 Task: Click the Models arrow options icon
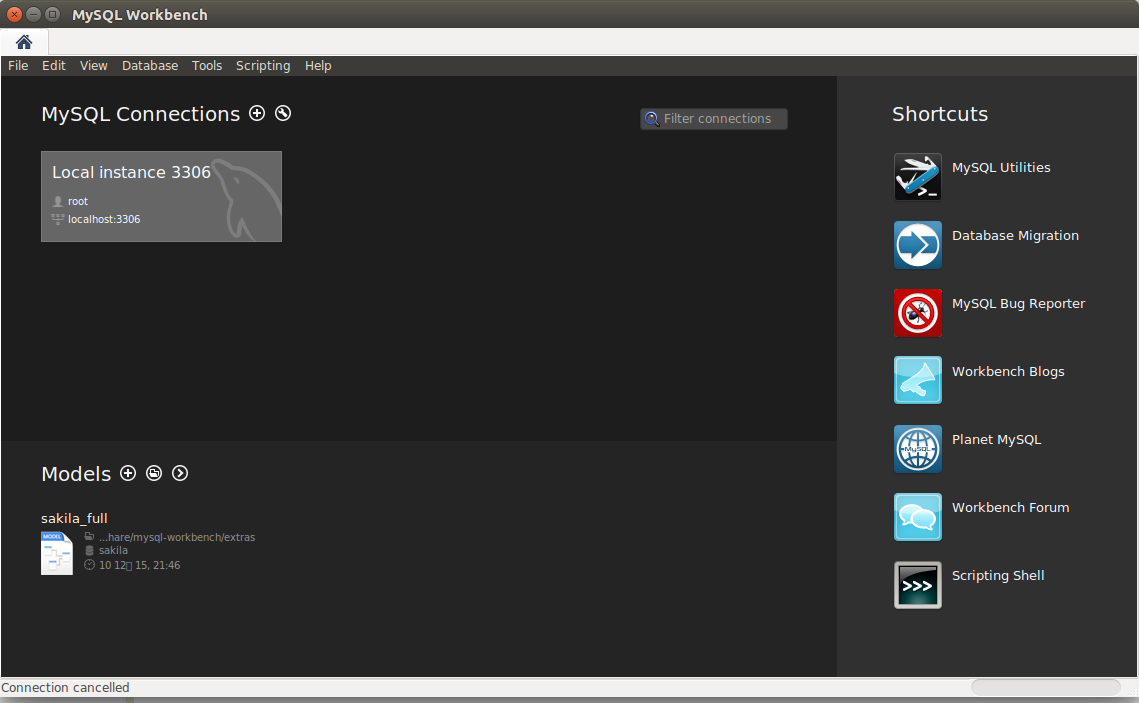[x=180, y=474]
